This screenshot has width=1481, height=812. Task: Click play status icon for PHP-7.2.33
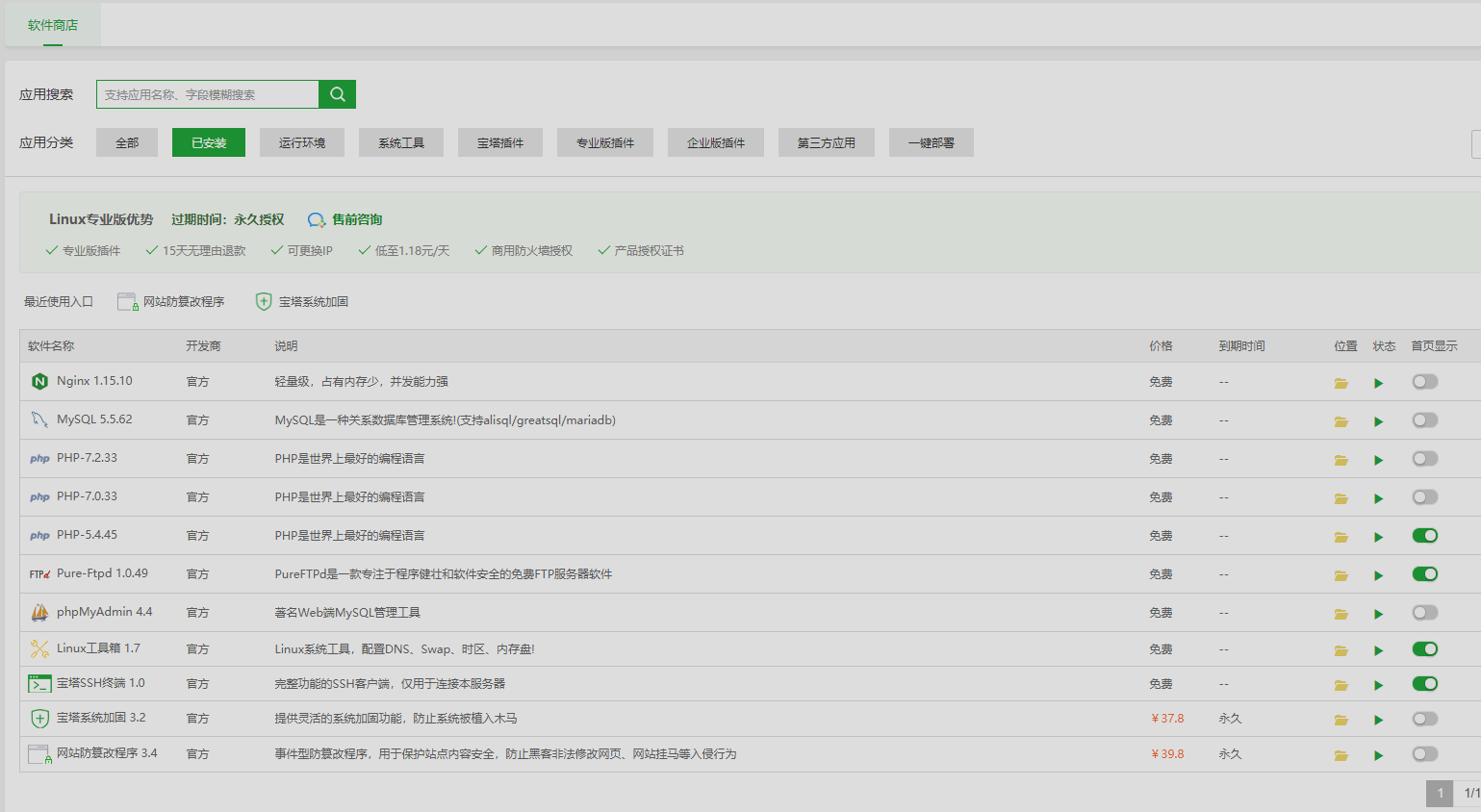[1379, 460]
